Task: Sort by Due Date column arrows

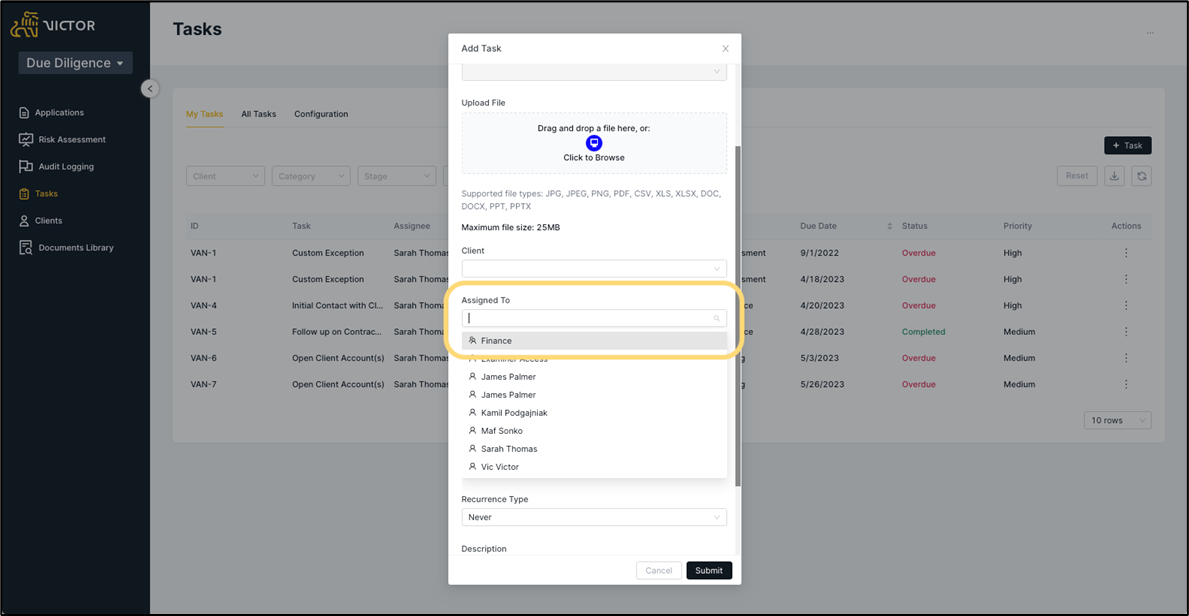Action: pyautogui.click(x=889, y=226)
